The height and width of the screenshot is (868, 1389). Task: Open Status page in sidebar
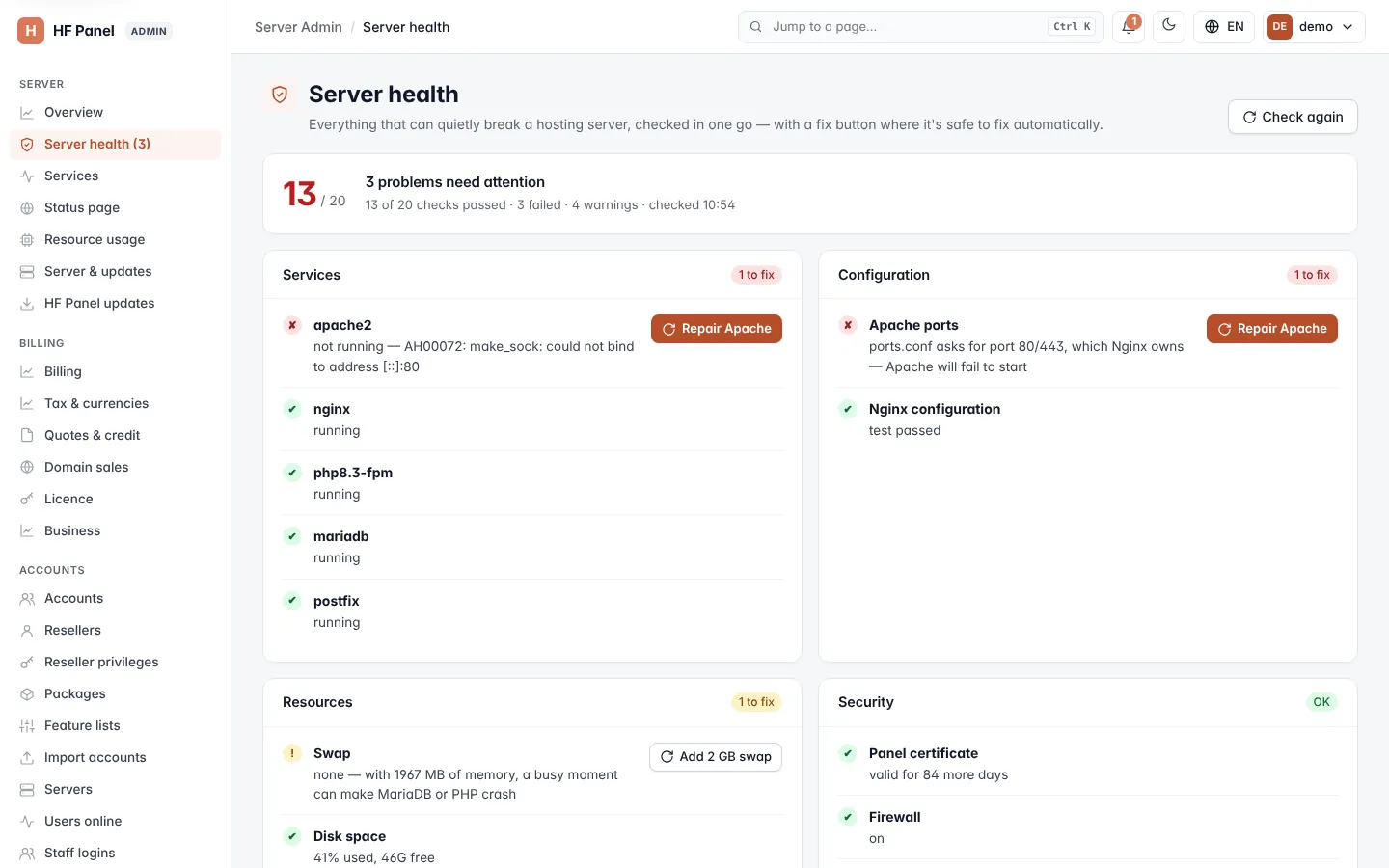click(x=115, y=207)
